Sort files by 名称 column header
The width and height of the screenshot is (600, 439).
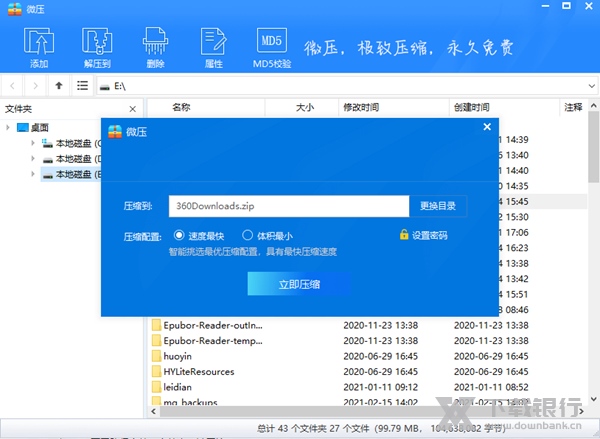click(x=181, y=106)
